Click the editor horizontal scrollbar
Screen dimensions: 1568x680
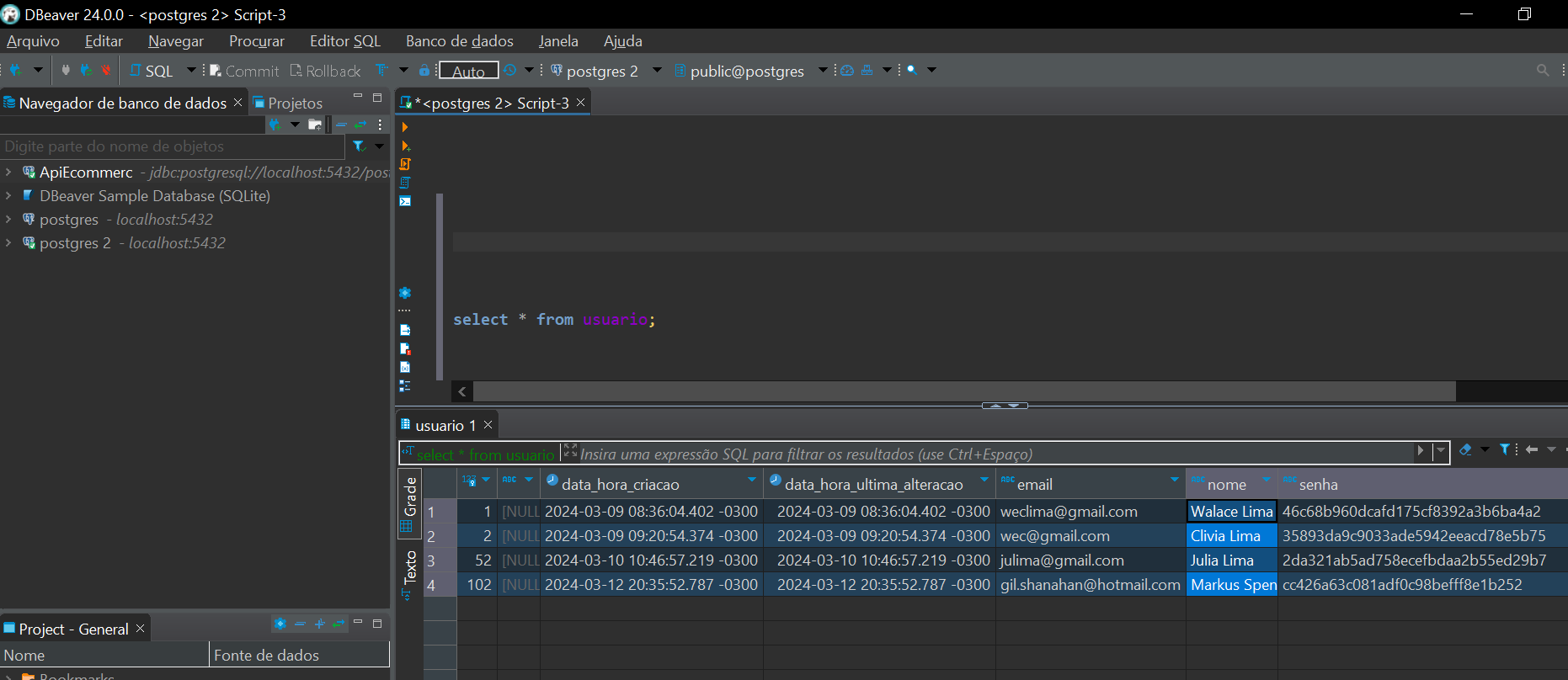point(964,391)
